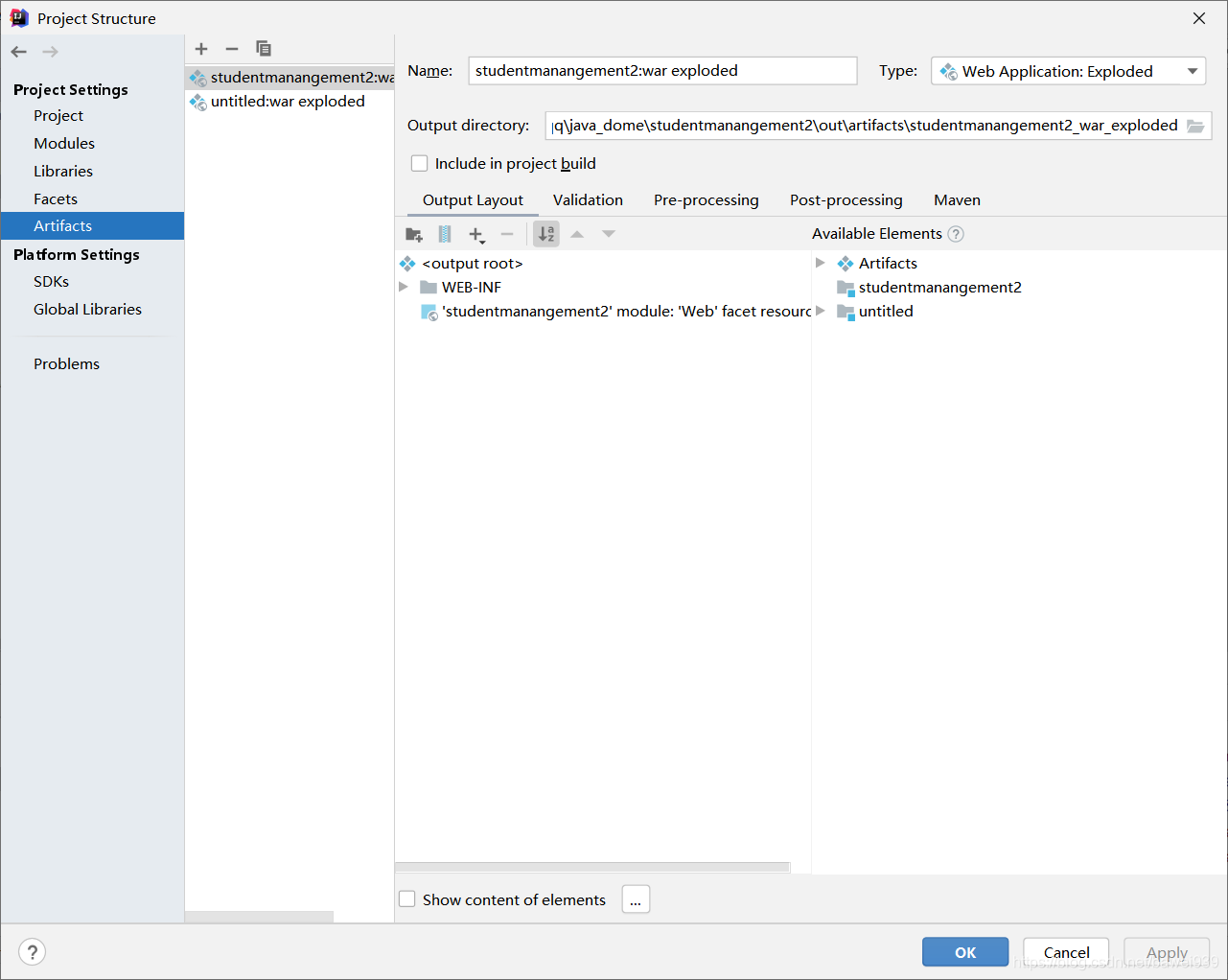The height and width of the screenshot is (980, 1228).
Task: Select the studentmanangement2:war exploded artifact
Action: coord(290,78)
